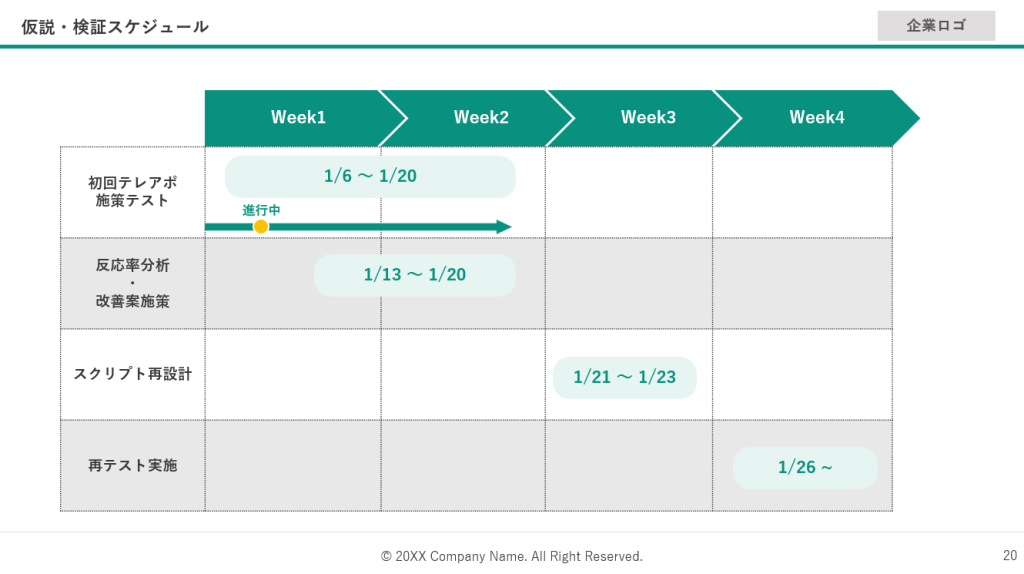The width and height of the screenshot is (1024, 574).
Task: Click the 初回テレアポ施策テスト row label
Action: [x=133, y=192]
